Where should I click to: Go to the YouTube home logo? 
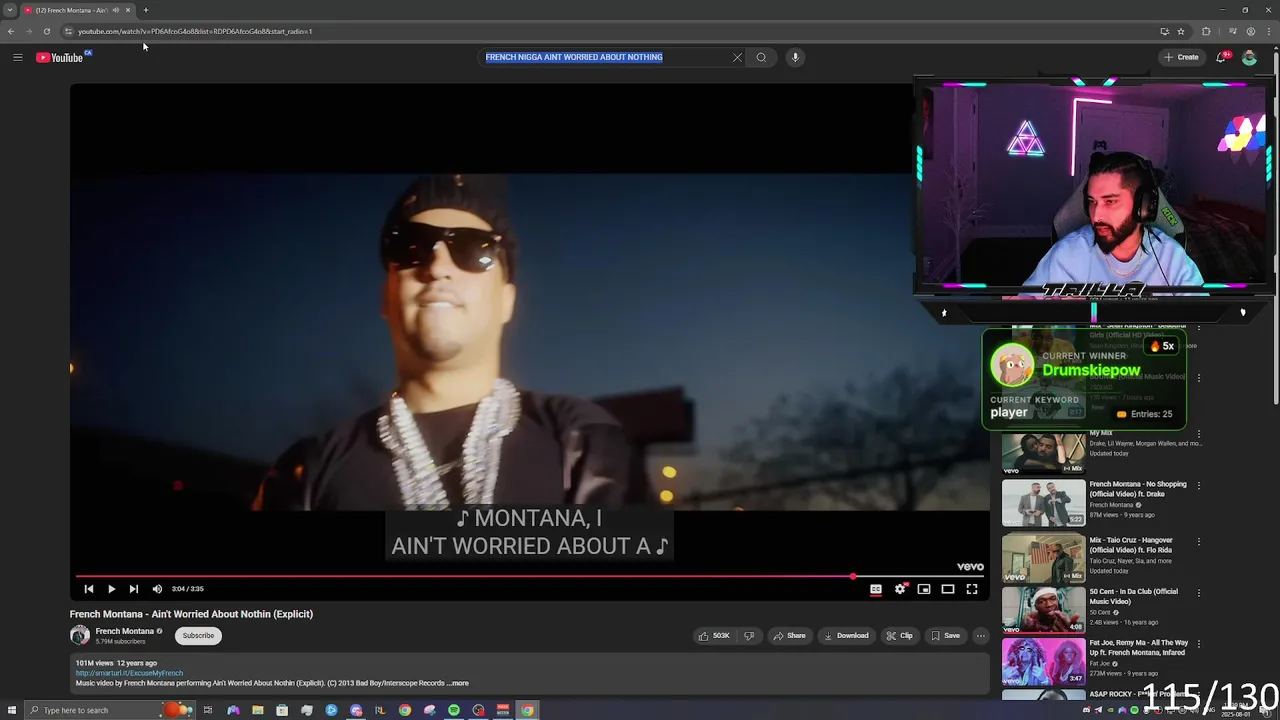coord(60,57)
